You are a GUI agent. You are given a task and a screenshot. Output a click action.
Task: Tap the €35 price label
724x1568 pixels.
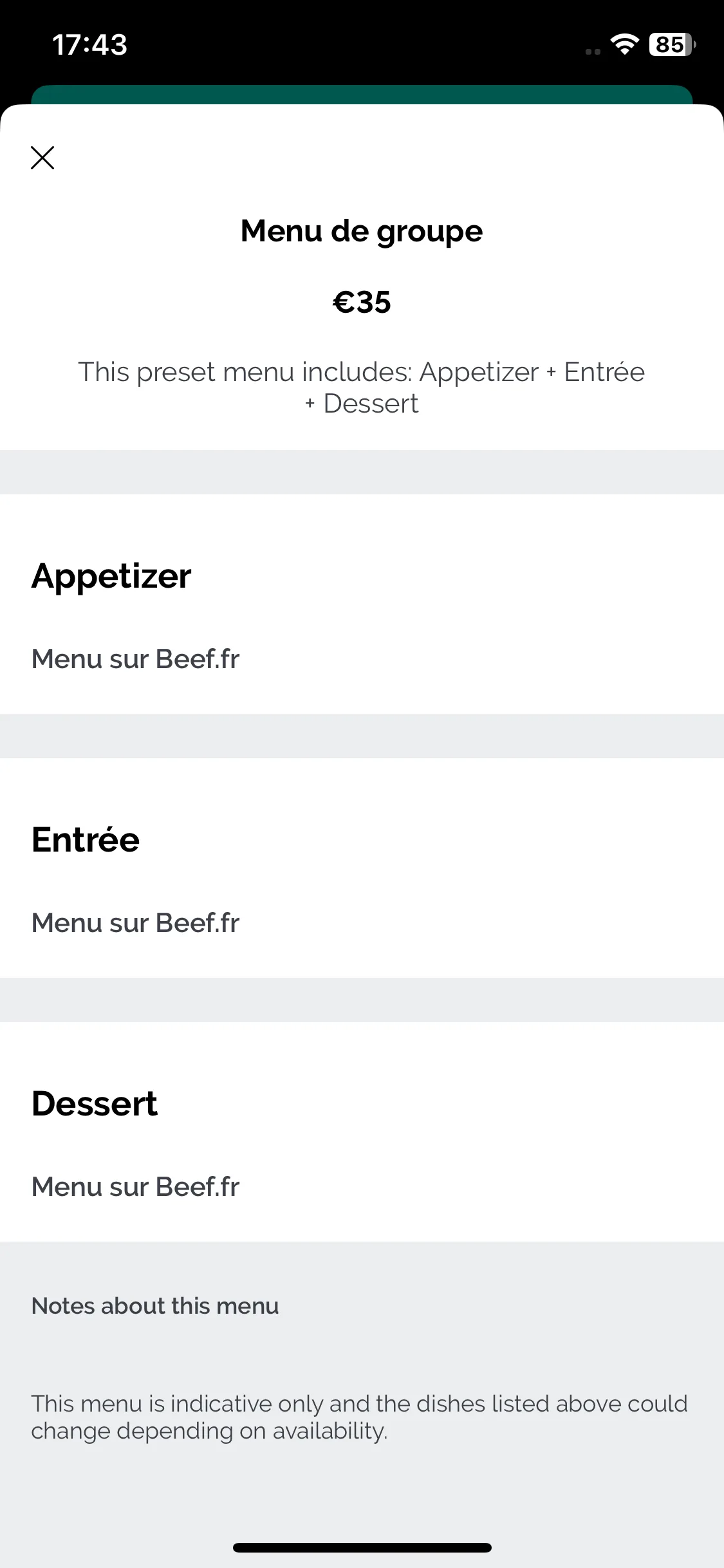362,302
